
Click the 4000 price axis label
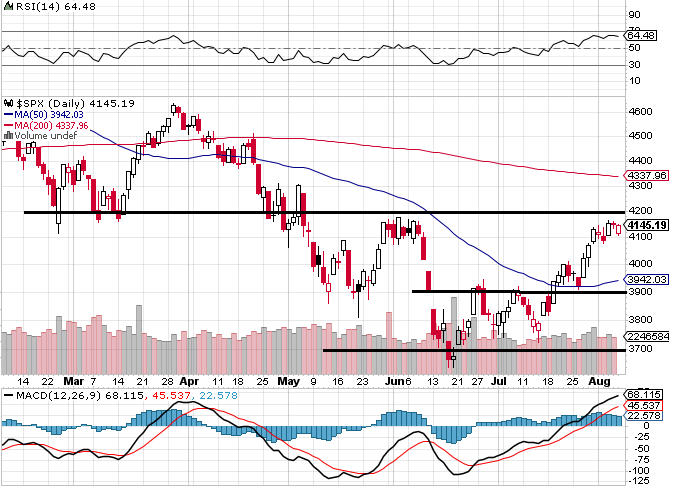640,264
